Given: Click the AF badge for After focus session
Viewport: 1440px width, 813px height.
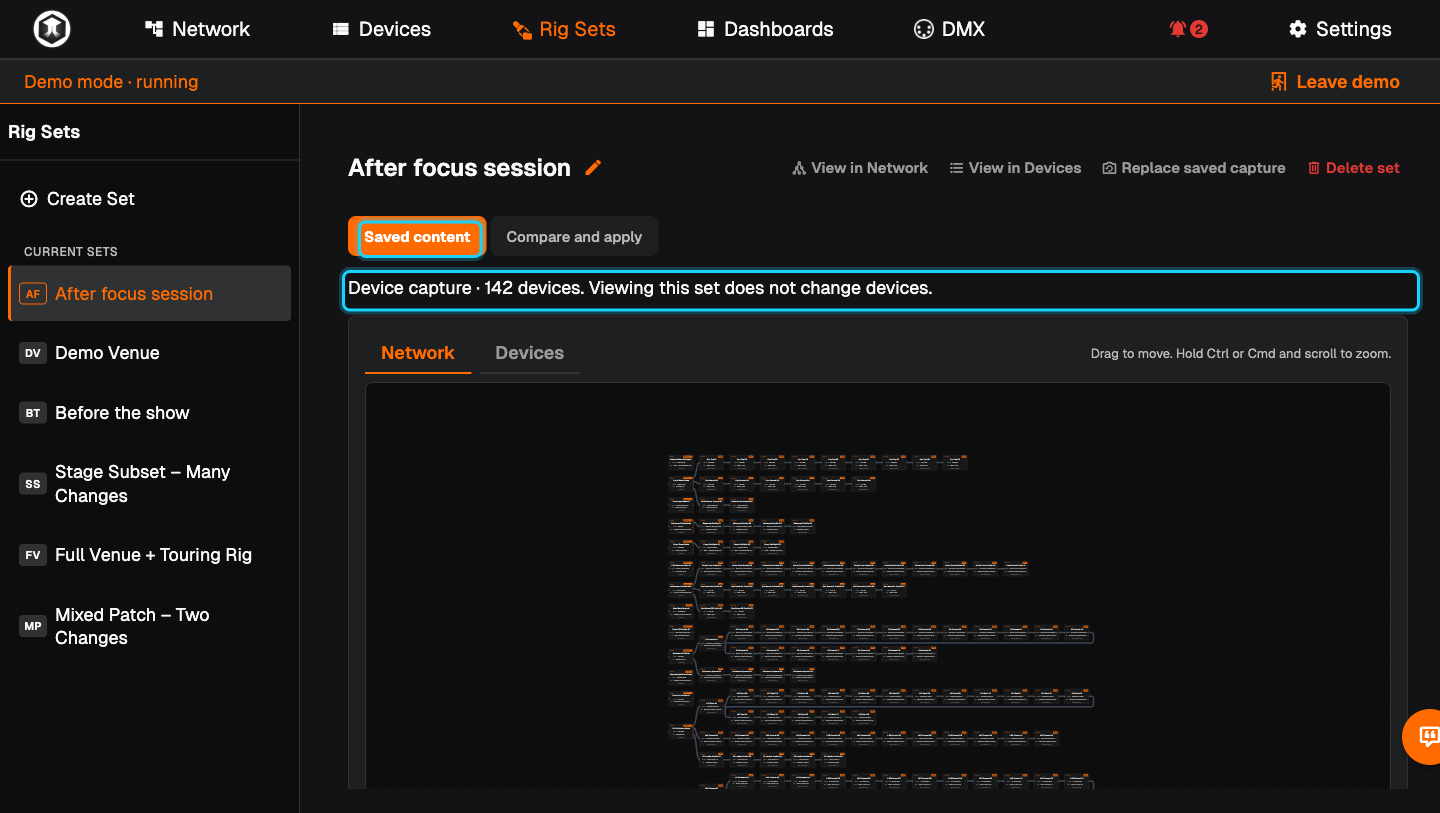Looking at the screenshot, I should pos(33,294).
